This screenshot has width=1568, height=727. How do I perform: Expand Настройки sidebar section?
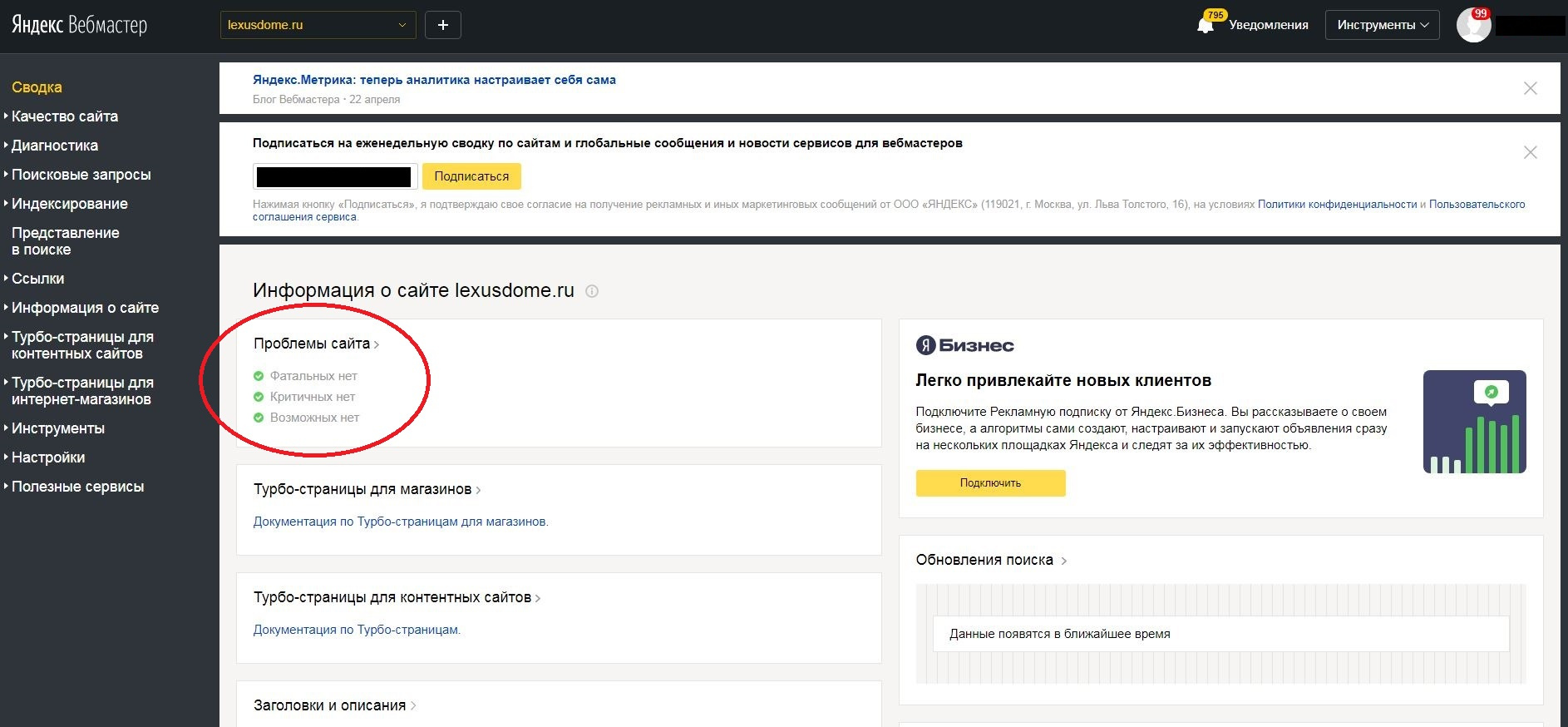(x=48, y=457)
